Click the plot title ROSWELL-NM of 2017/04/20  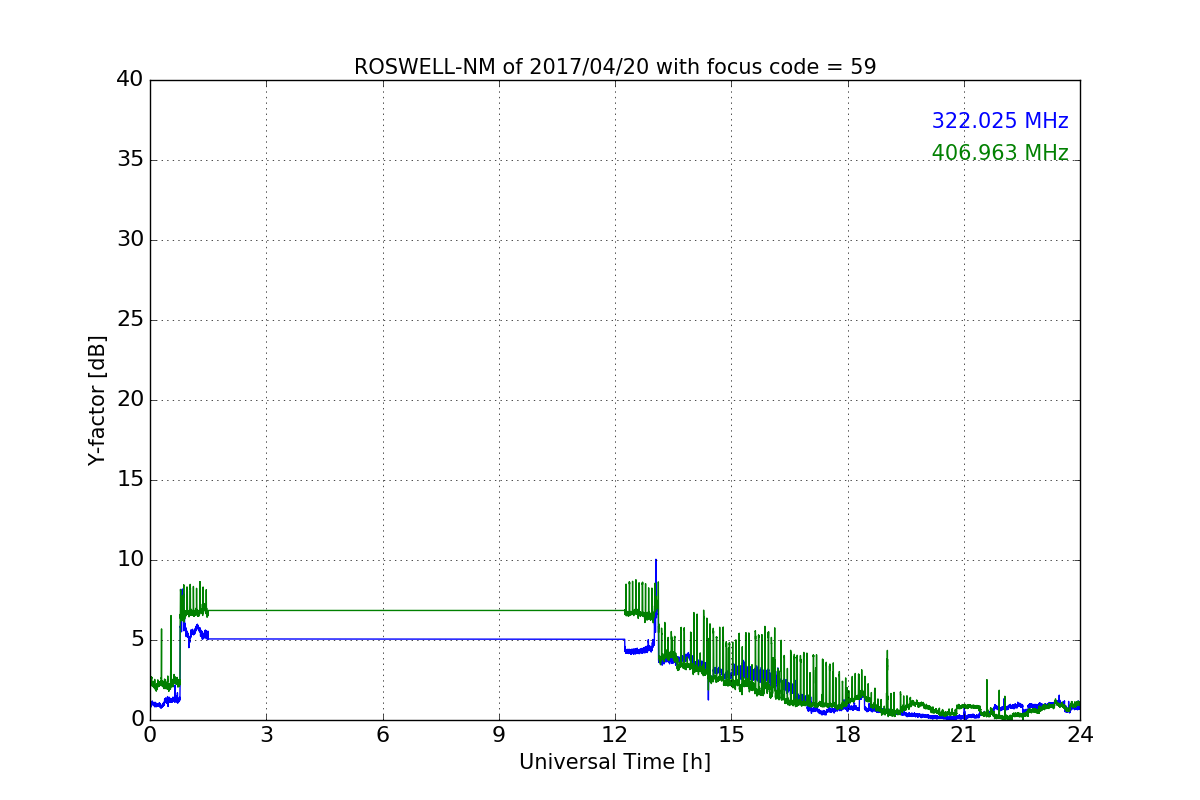(x=615, y=67)
